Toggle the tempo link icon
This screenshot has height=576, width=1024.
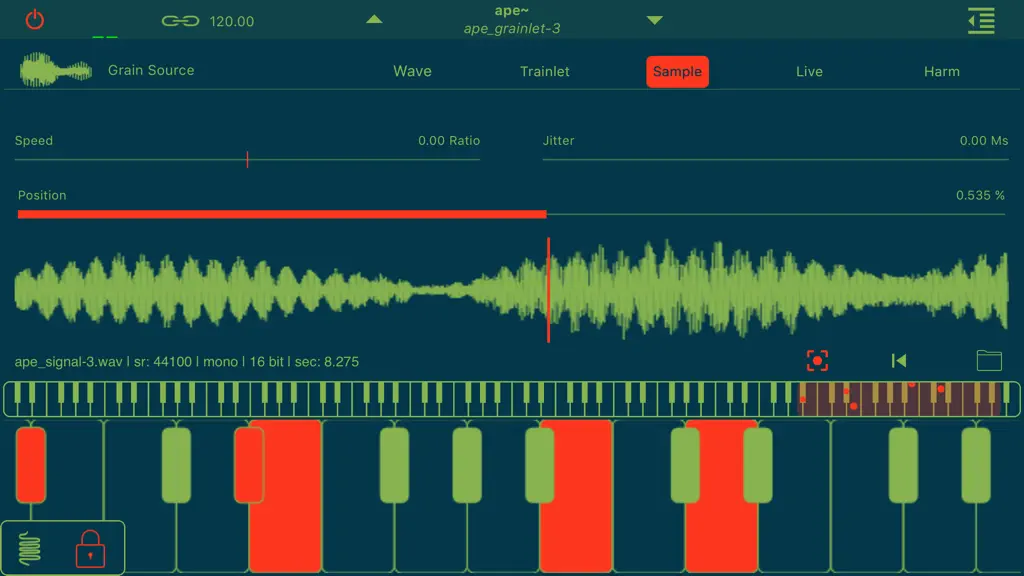180,22
